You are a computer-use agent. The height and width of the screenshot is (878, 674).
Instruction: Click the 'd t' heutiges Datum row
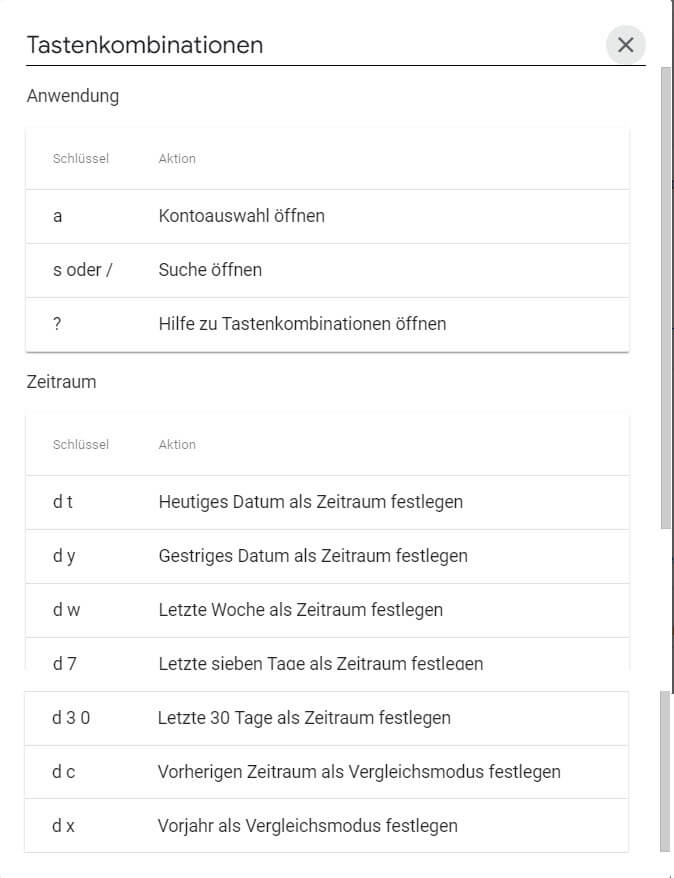point(300,502)
